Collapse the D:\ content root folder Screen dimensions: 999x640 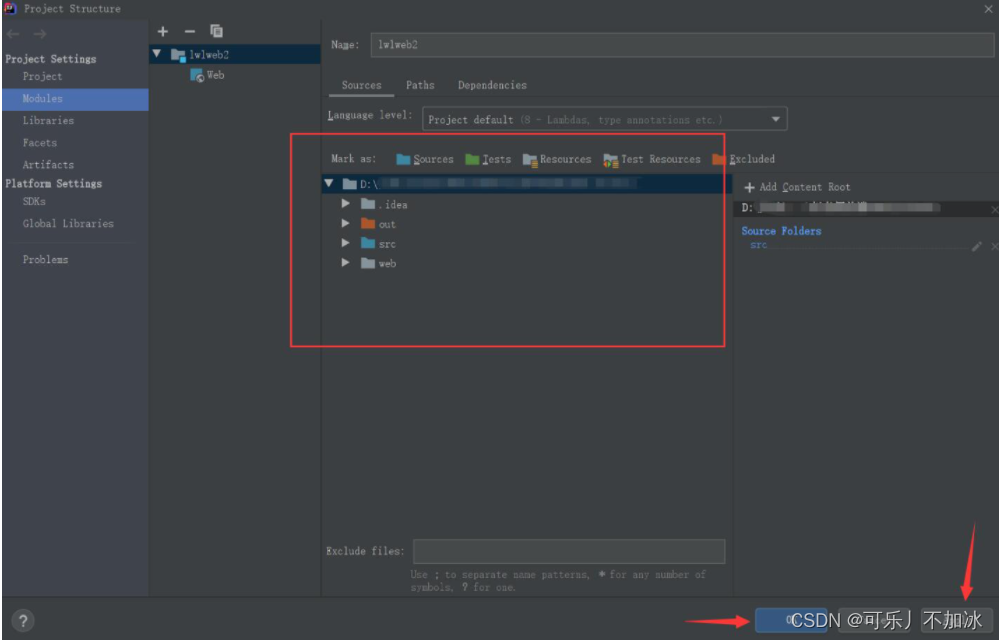pyautogui.click(x=329, y=183)
